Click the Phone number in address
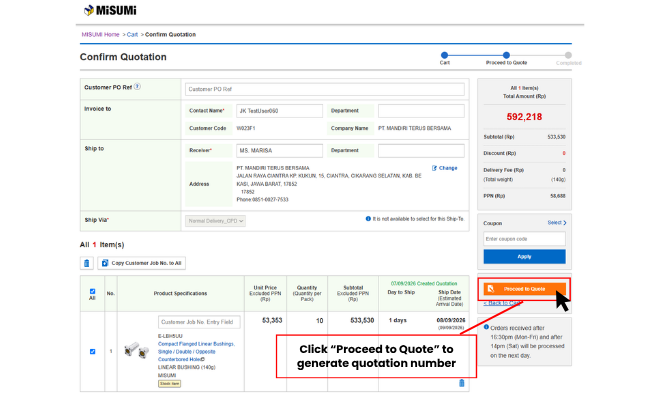660x400 pixels. (263, 200)
